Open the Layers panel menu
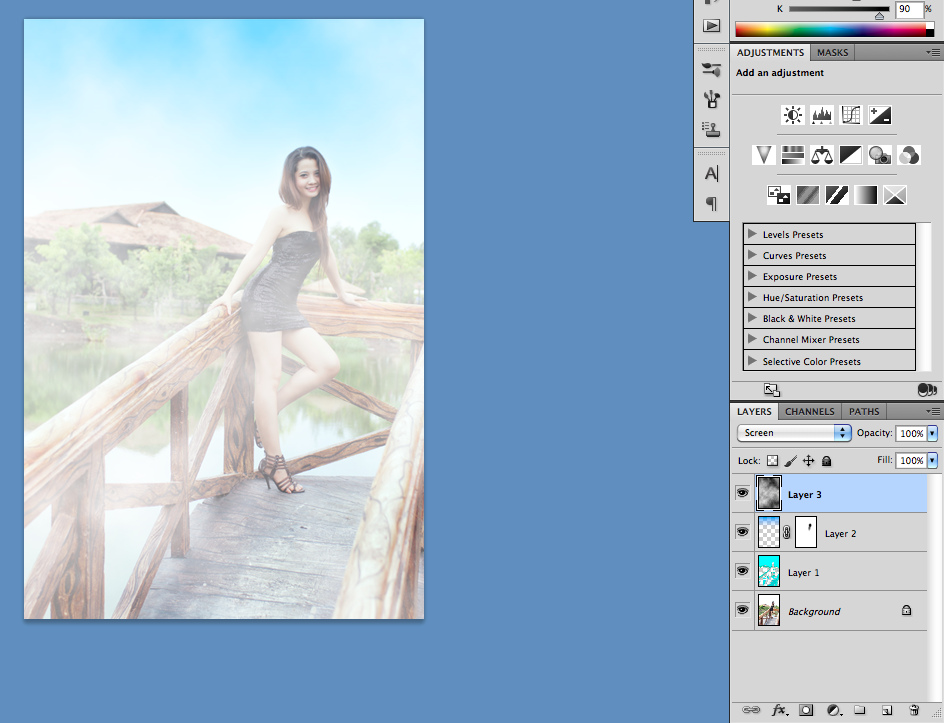The height and width of the screenshot is (723, 944). [933, 411]
